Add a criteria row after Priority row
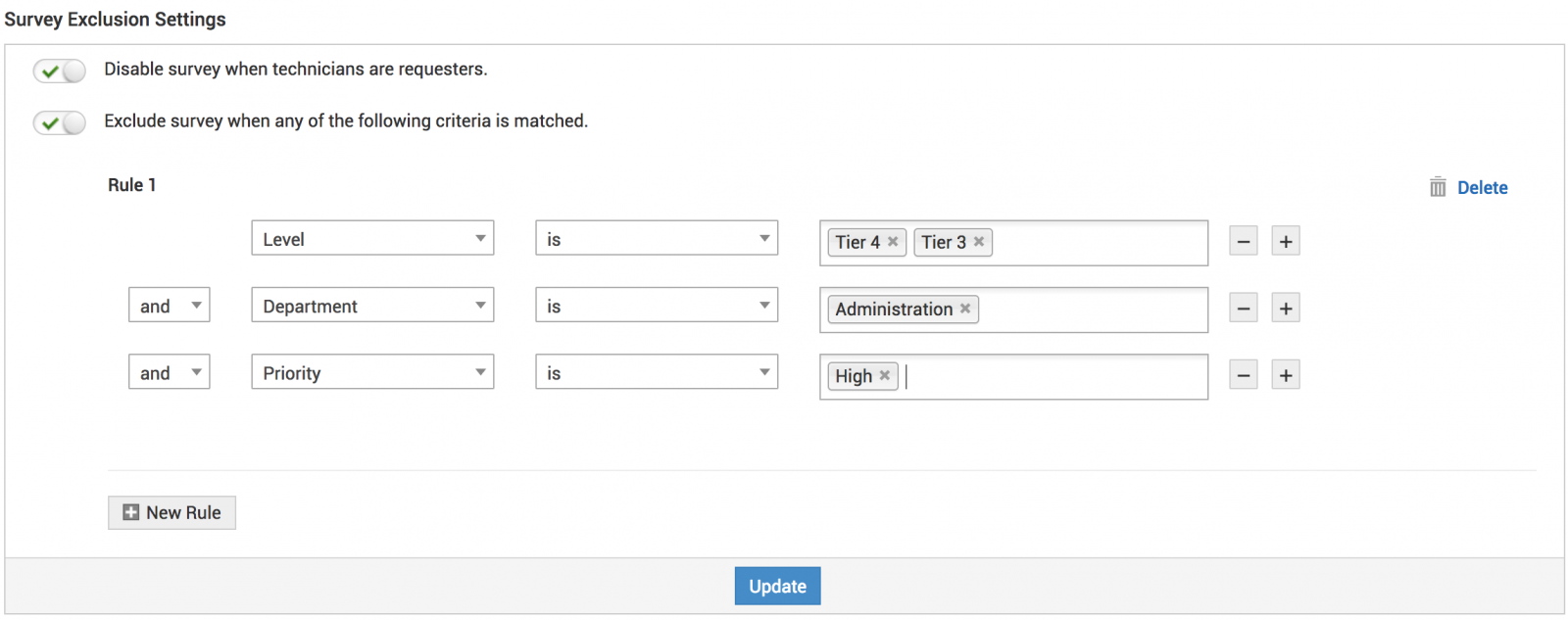Image resolution: width=1568 pixels, height=620 pixels. (1286, 374)
